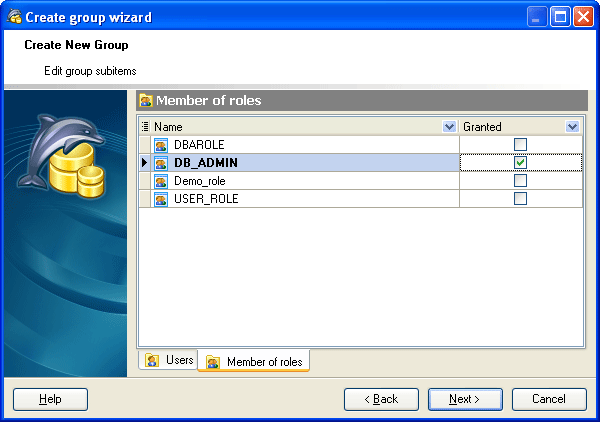Grant the USER_ROLE role checkbox
600x422 pixels.
click(x=520, y=199)
